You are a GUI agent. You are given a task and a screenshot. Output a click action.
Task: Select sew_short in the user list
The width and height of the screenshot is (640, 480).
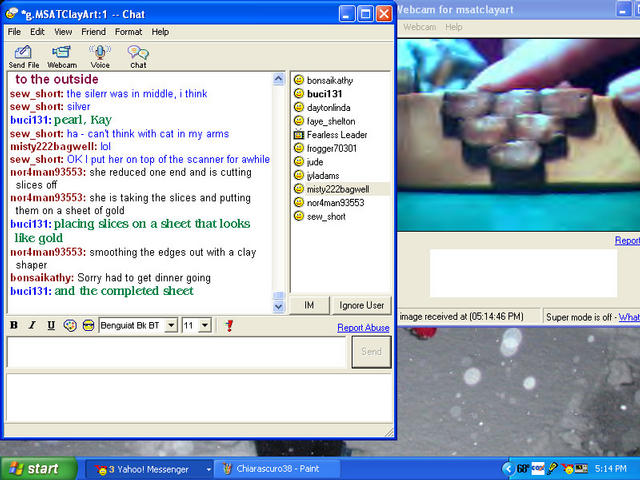click(x=326, y=217)
